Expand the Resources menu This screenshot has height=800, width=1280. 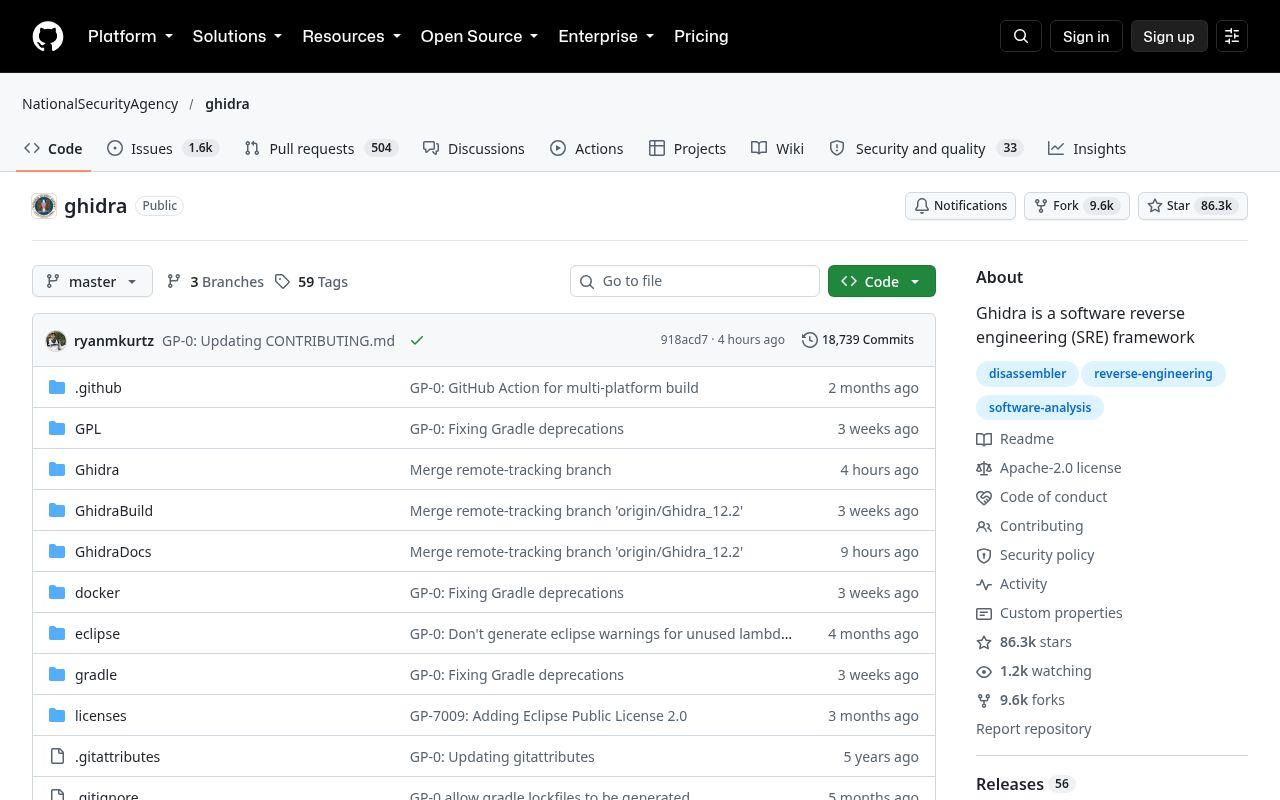[351, 36]
